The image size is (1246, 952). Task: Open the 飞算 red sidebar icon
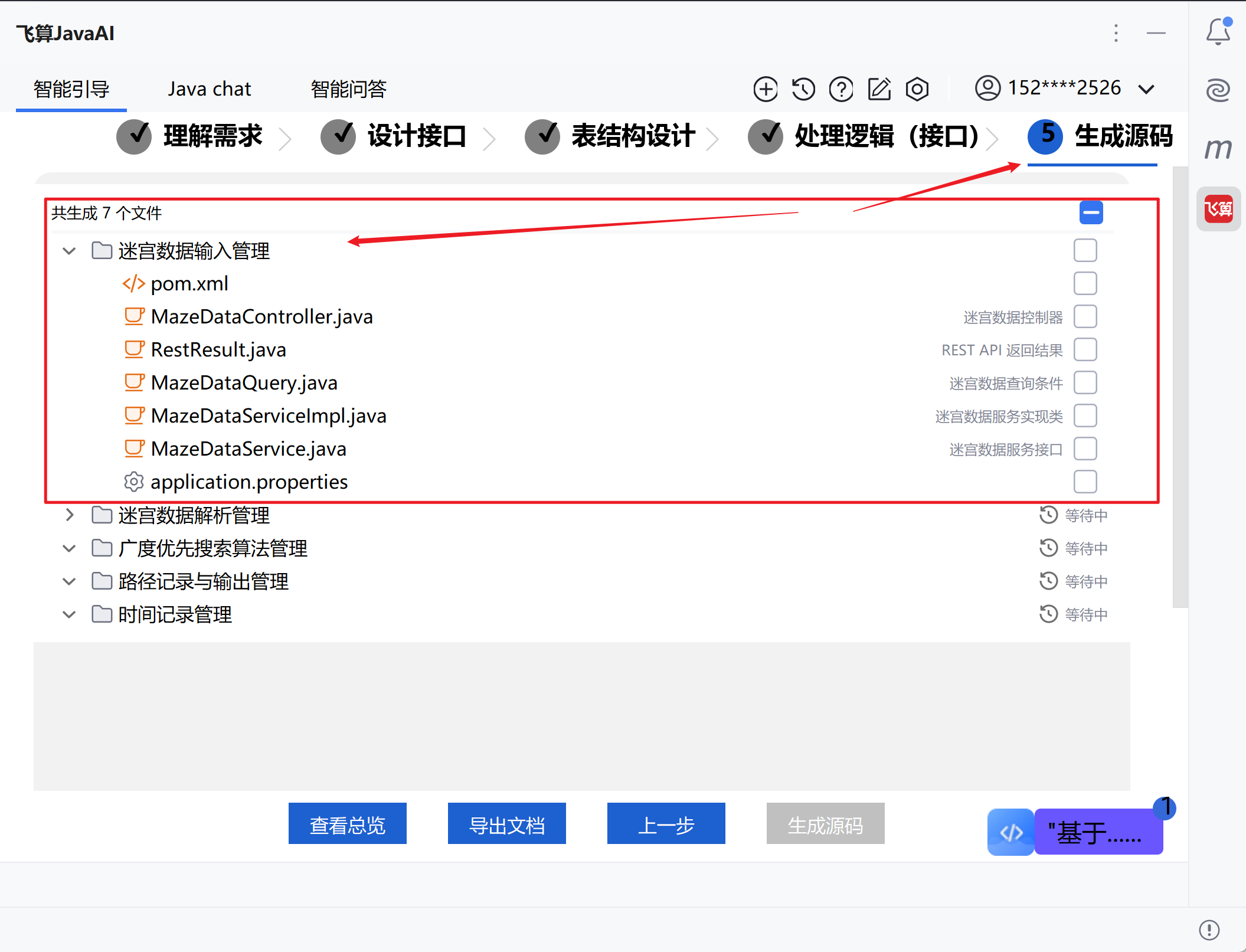1218,209
